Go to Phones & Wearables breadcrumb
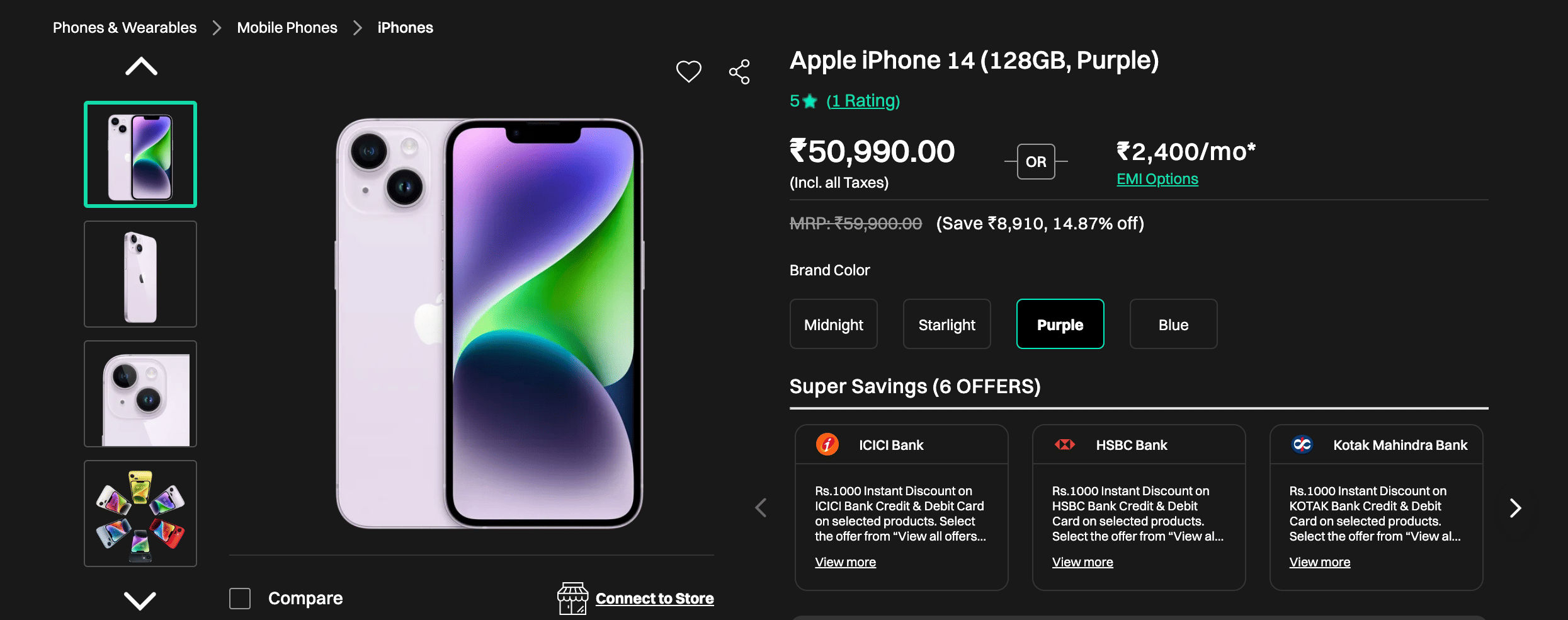The height and width of the screenshot is (620, 1568). point(125,28)
